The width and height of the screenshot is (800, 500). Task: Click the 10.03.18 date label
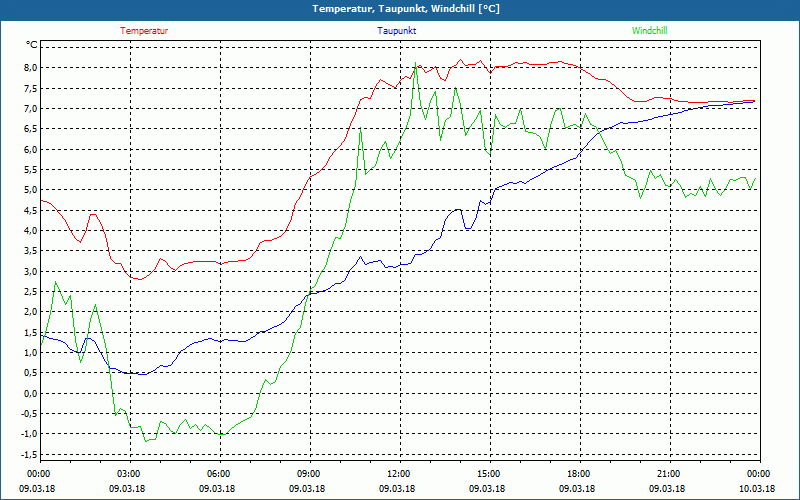coord(757,489)
